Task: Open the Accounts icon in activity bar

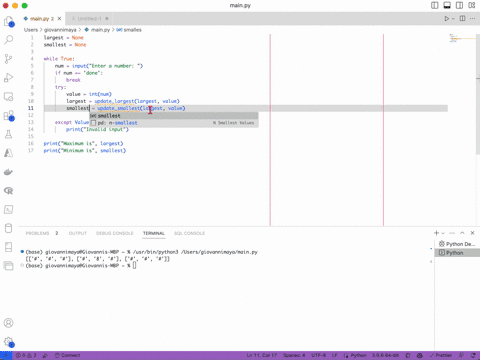Action: 9,323
